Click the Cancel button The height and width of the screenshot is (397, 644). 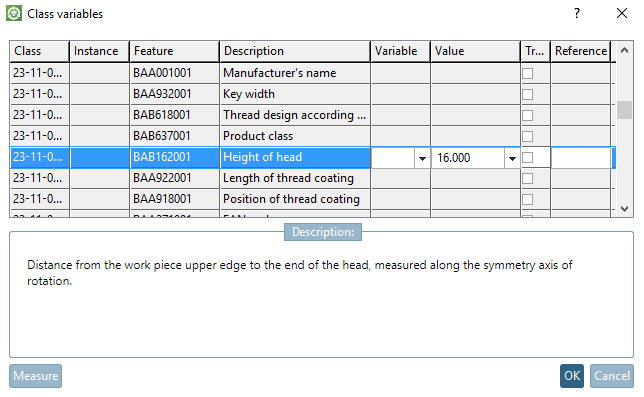(x=612, y=376)
